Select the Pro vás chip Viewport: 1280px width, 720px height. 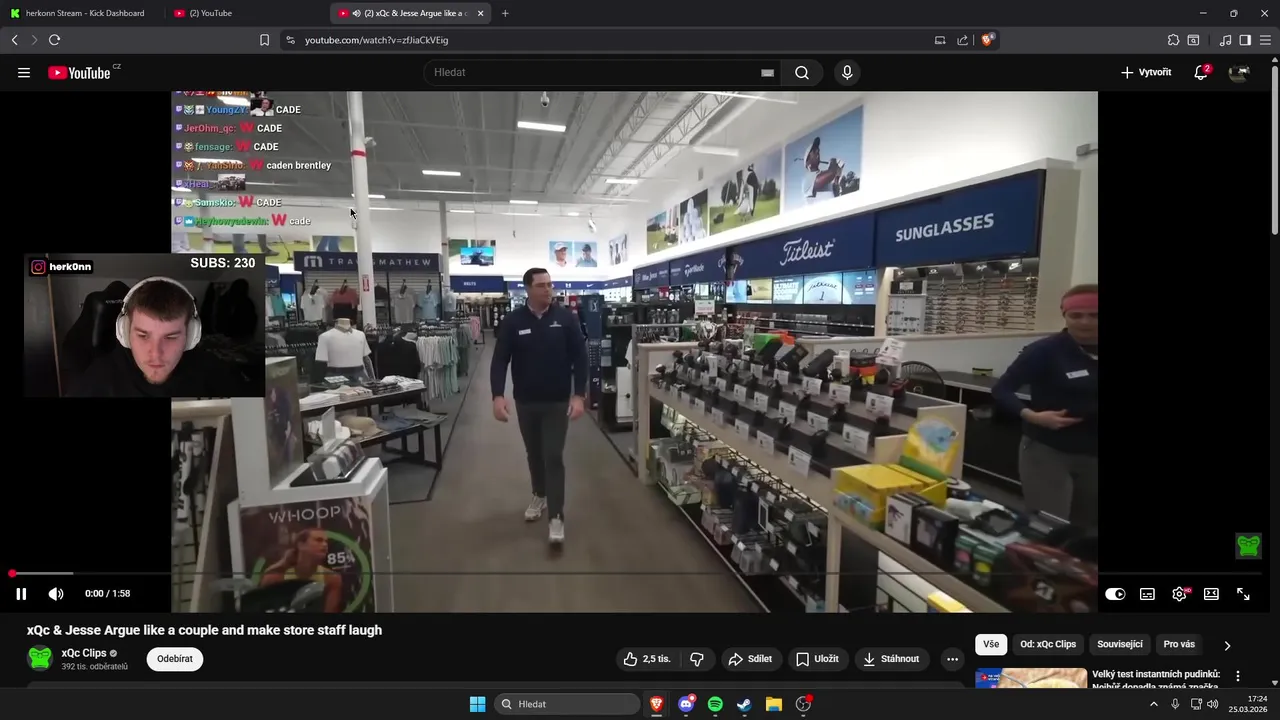pos(1179,645)
